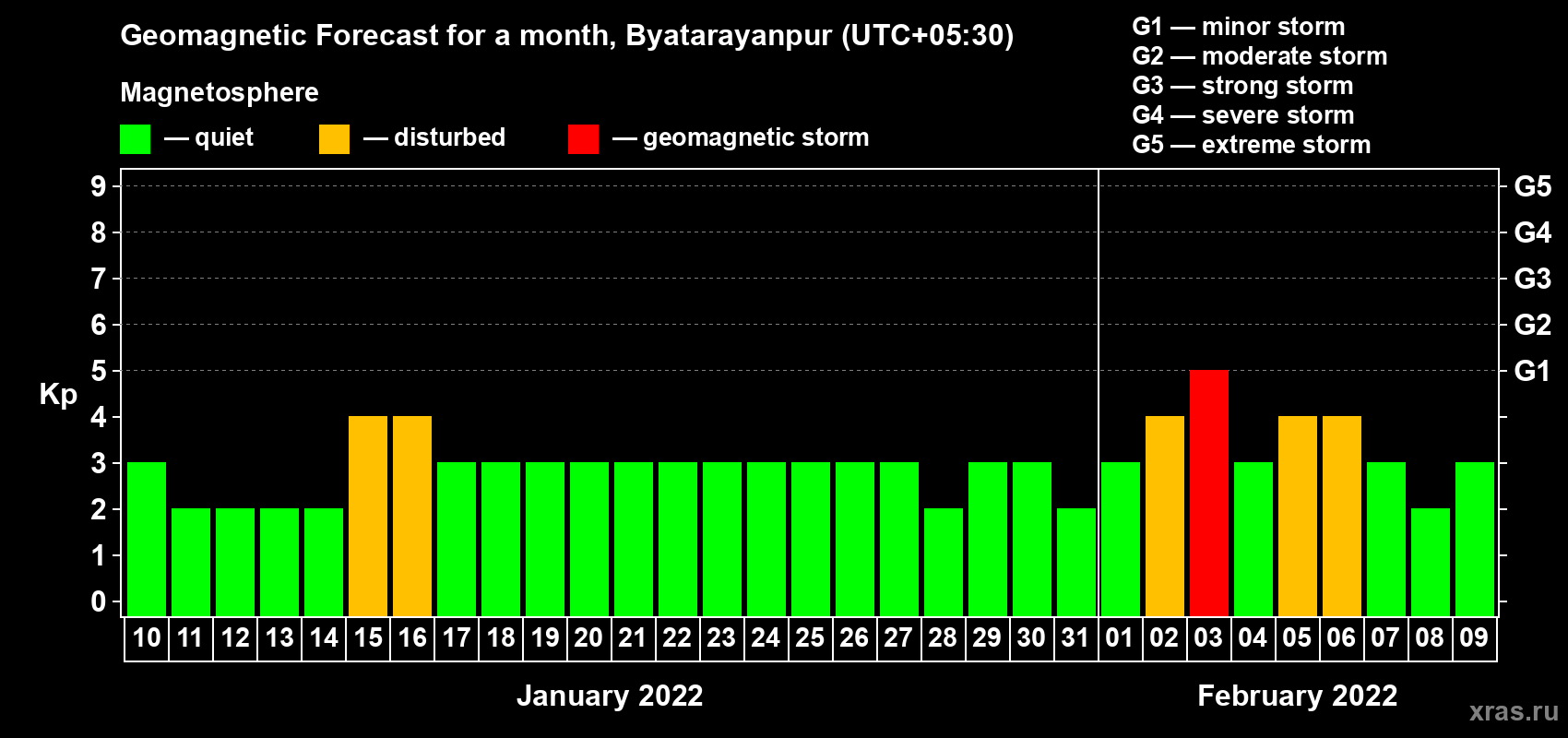The width and height of the screenshot is (1568, 738).
Task: Click the Kp value 9 axis label
Action: coord(99,186)
